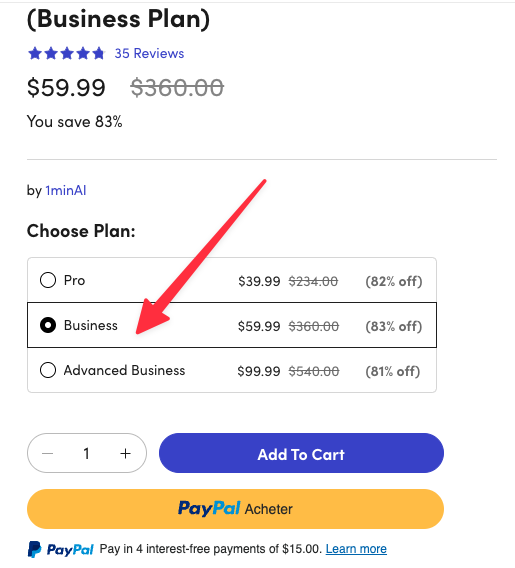The height and width of the screenshot is (568, 515).
Task: Click the Business row 83% off label
Action: [x=394, y=326]
